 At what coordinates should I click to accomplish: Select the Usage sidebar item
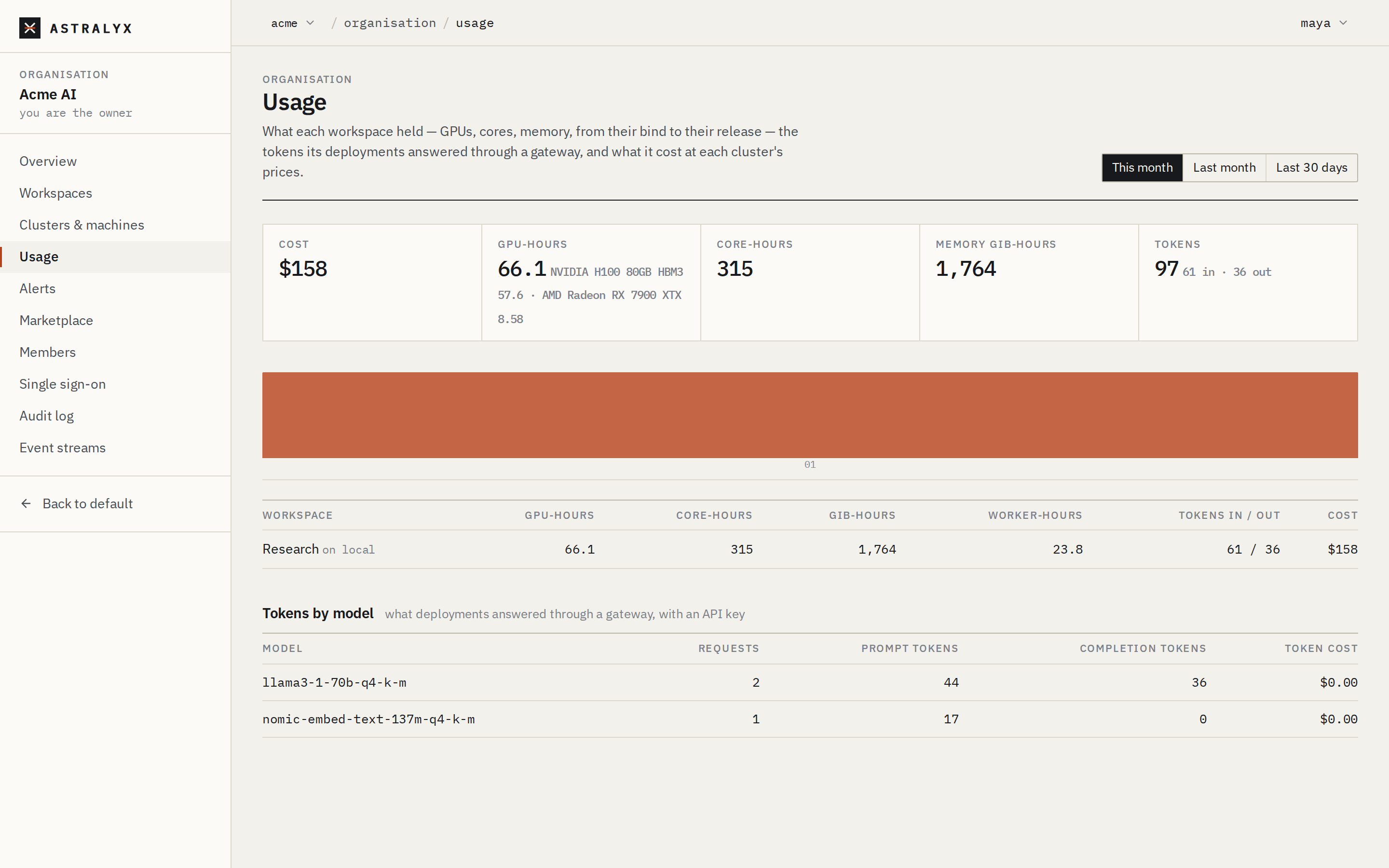[115, 257]
